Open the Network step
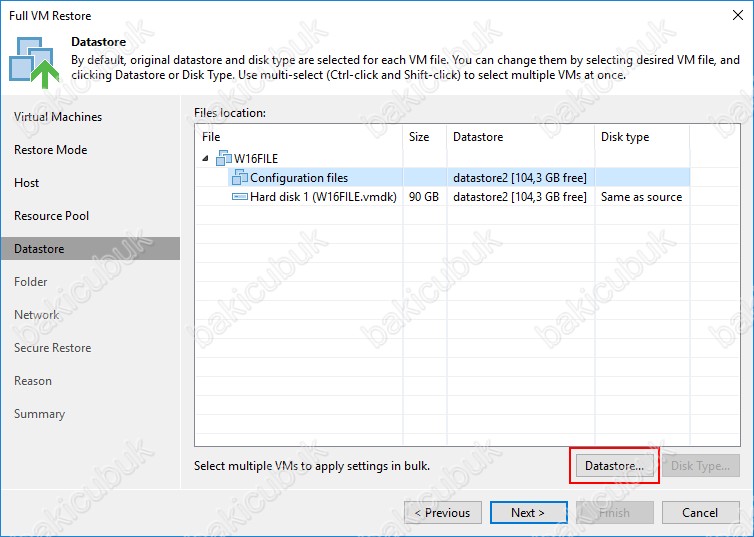Viewport: 754px width, 537px height. click(x=37, y=315)
